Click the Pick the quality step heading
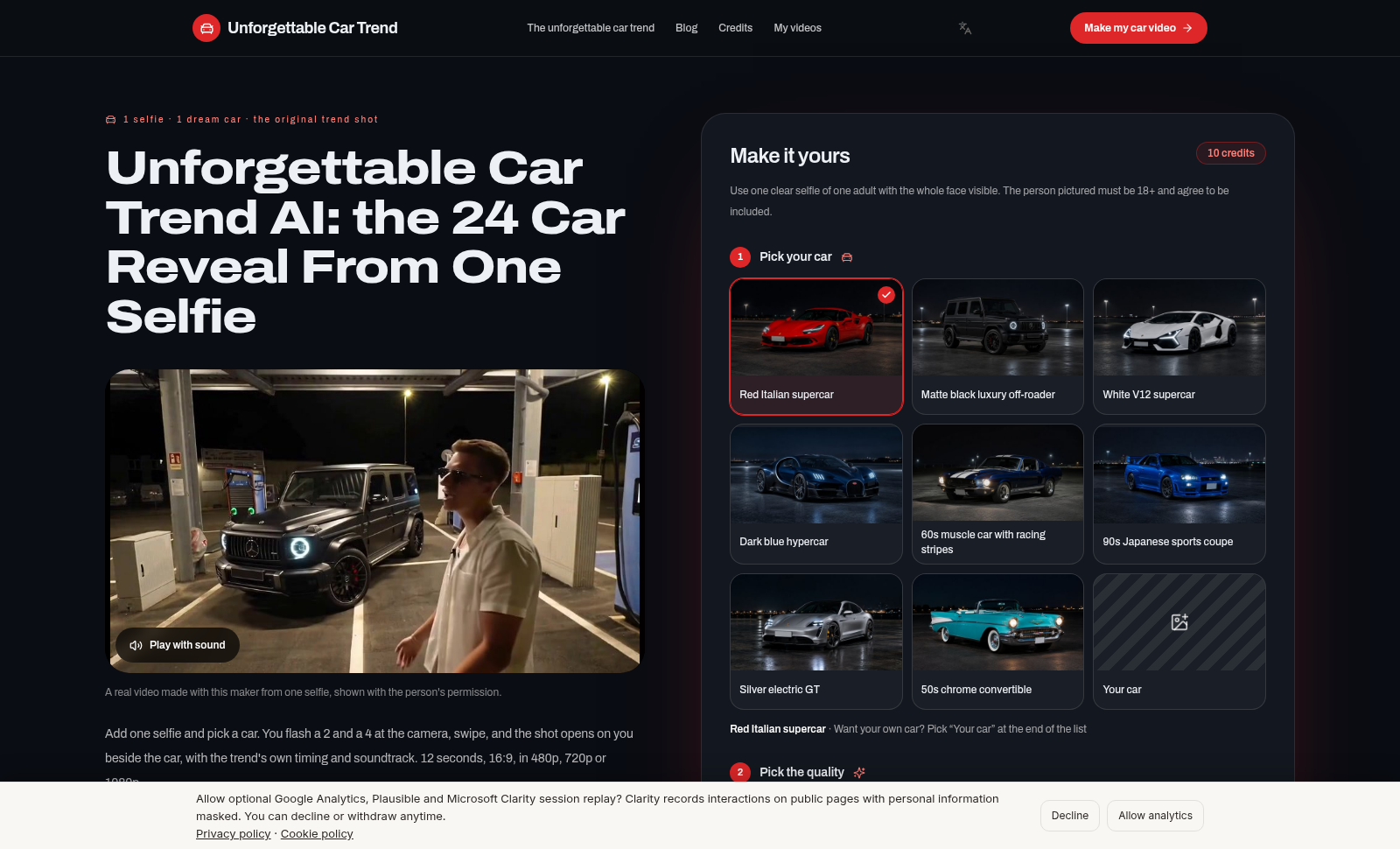 [801, 772]
